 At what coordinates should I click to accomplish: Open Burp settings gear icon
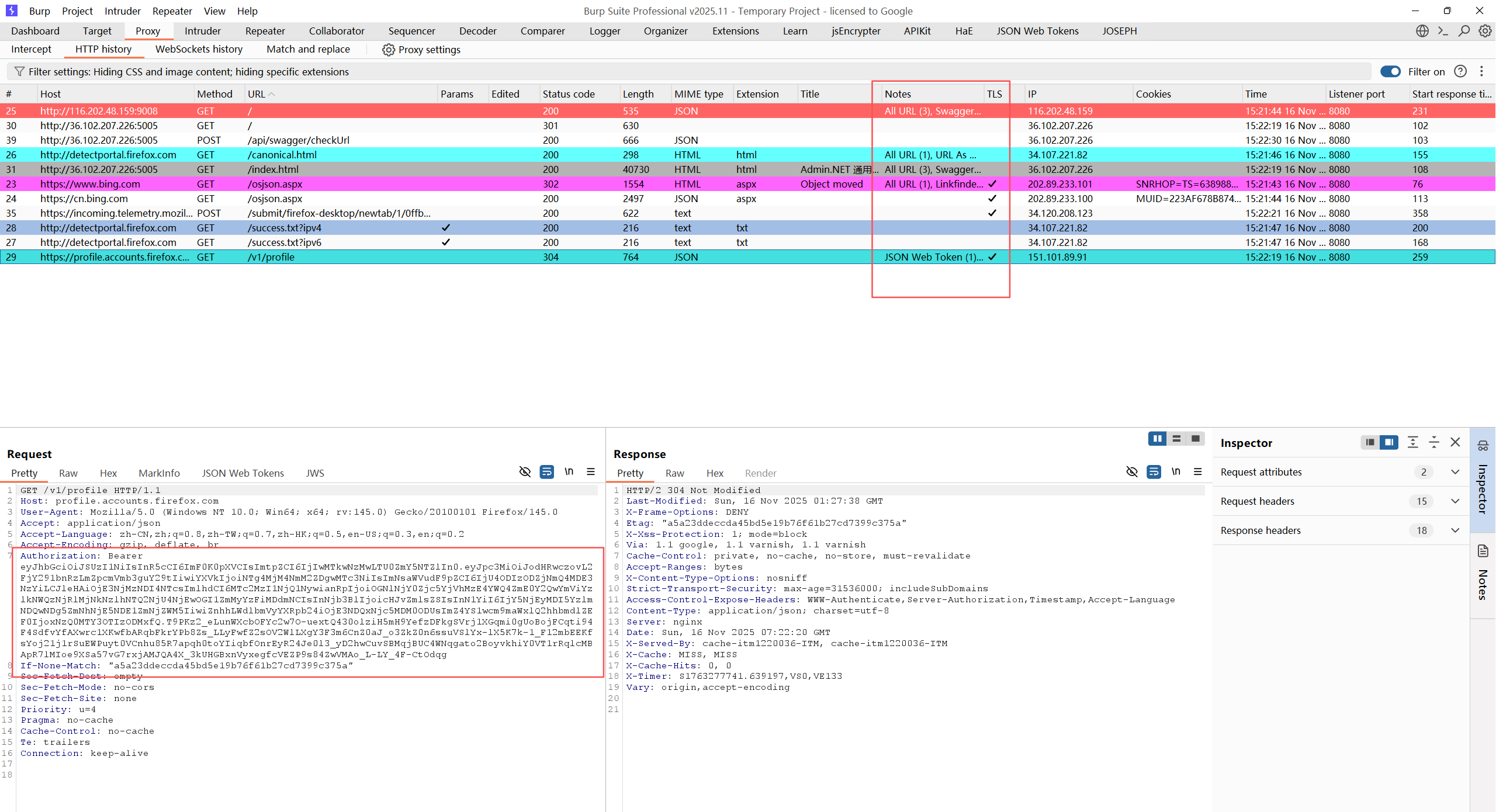[1485, 31]
